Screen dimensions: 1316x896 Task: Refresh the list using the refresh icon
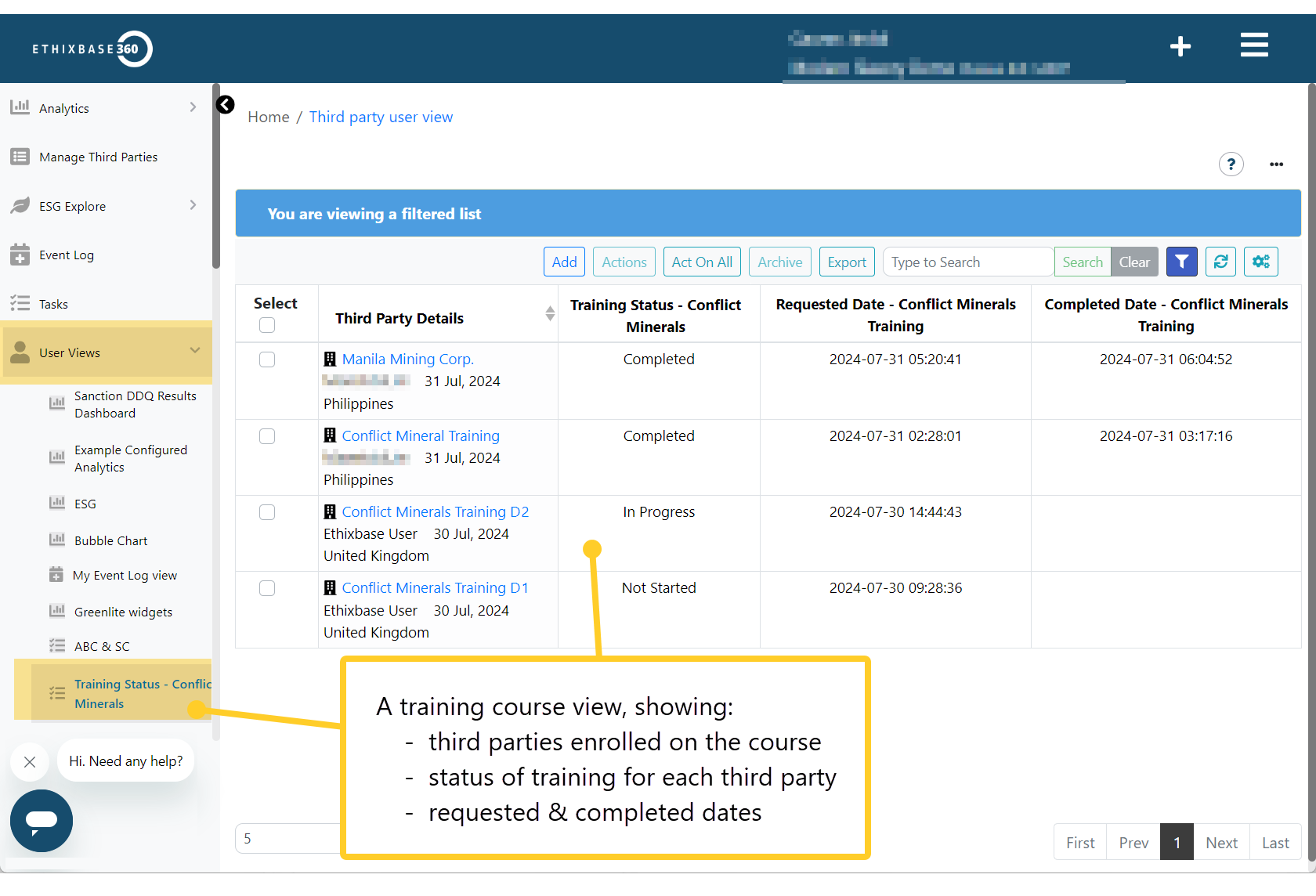[1220, 262]
